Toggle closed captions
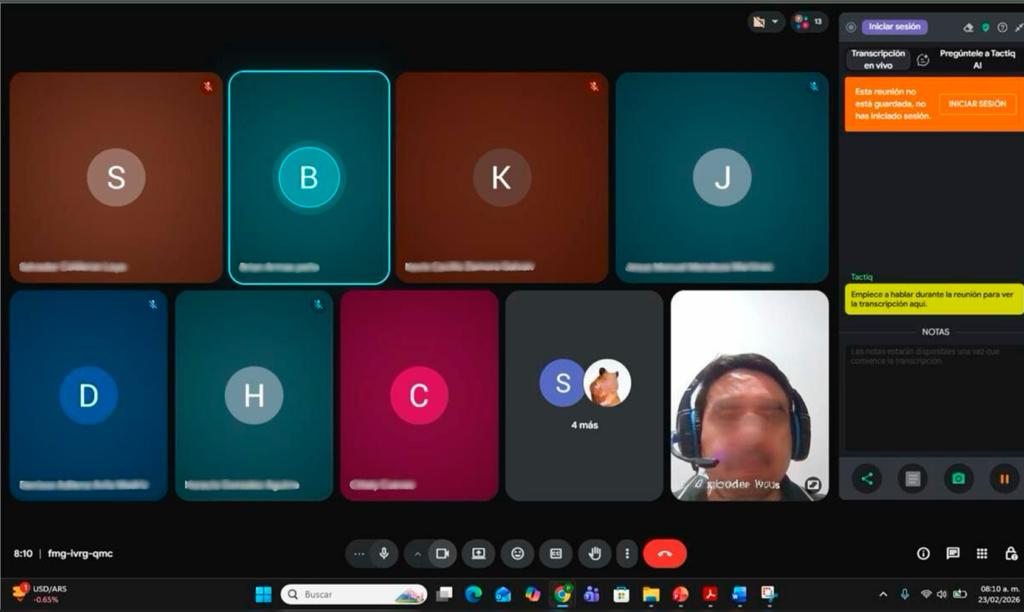Viewport: 1024px width, 612px height. point(556,553)
